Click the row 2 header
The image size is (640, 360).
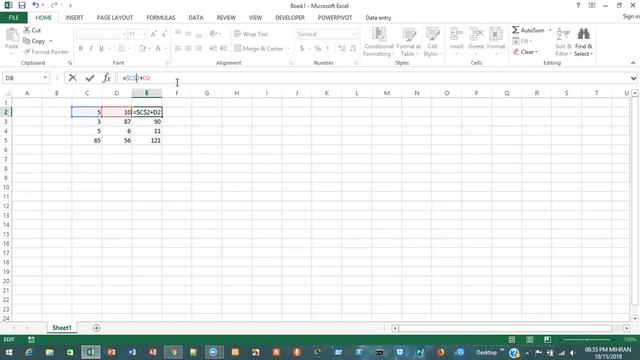point(6,112)
